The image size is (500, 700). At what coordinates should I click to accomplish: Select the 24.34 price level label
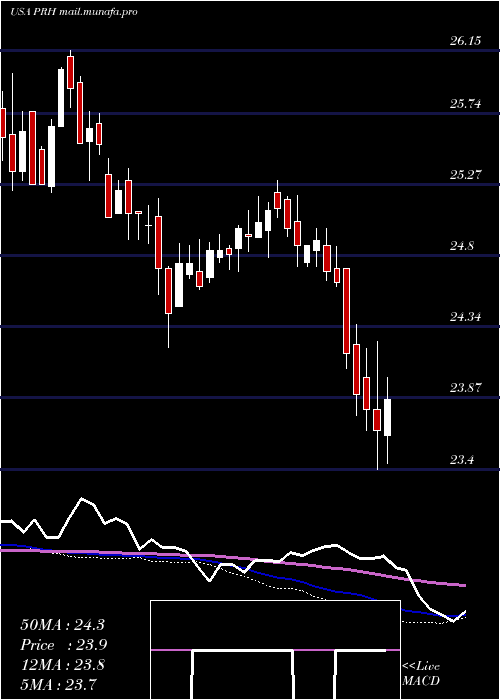(465, 317)
